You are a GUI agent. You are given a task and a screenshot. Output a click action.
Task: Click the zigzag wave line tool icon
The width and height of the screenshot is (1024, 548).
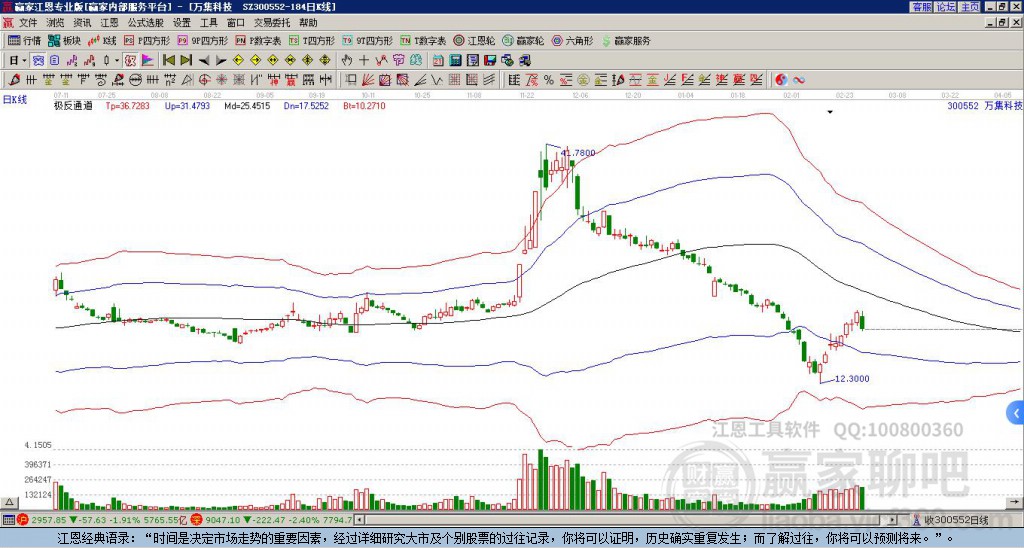tap(437, 80)
